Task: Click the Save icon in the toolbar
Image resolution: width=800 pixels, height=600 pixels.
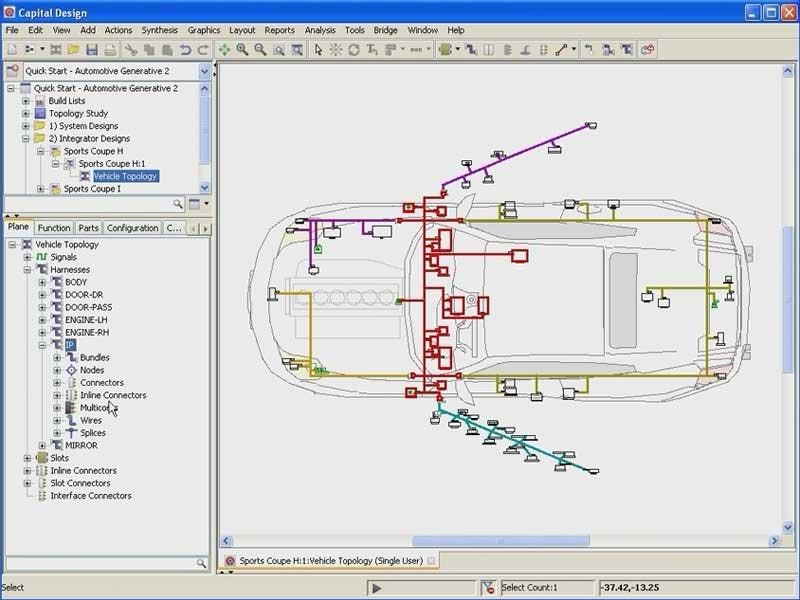Action: coord(91,49)
